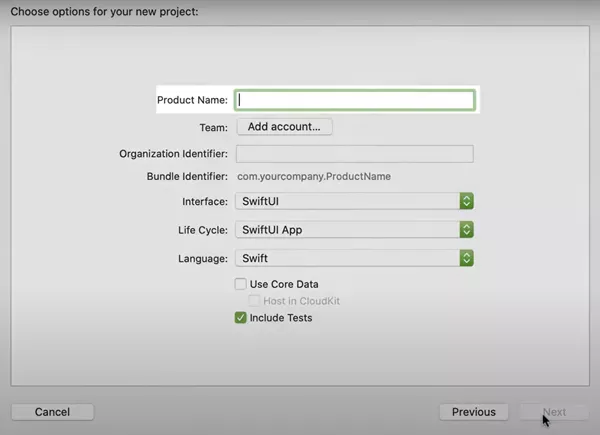Click the Product Name label
The image size is (600, 435).
tap(192, 100)
